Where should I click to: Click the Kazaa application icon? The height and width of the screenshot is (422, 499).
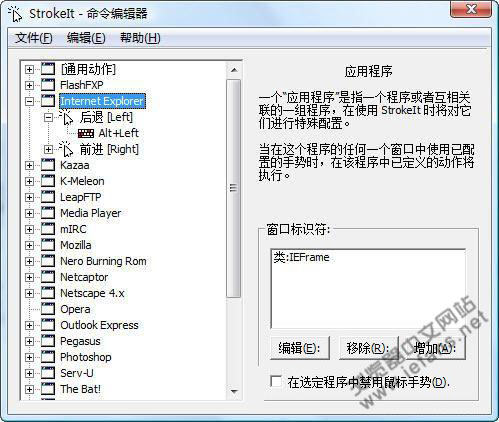pyautogui.click(x=48, y=165)
